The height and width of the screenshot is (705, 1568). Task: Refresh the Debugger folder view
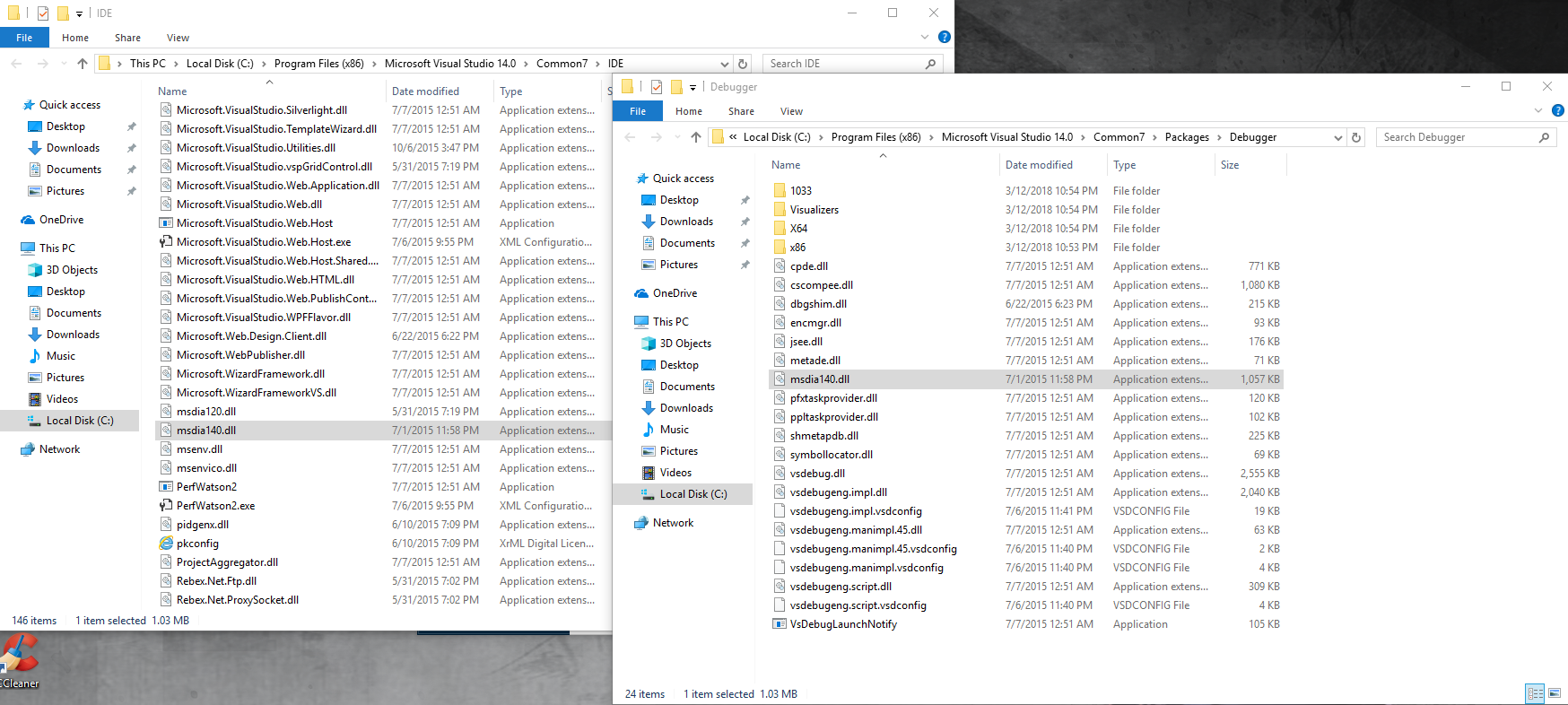(1356, 137)
